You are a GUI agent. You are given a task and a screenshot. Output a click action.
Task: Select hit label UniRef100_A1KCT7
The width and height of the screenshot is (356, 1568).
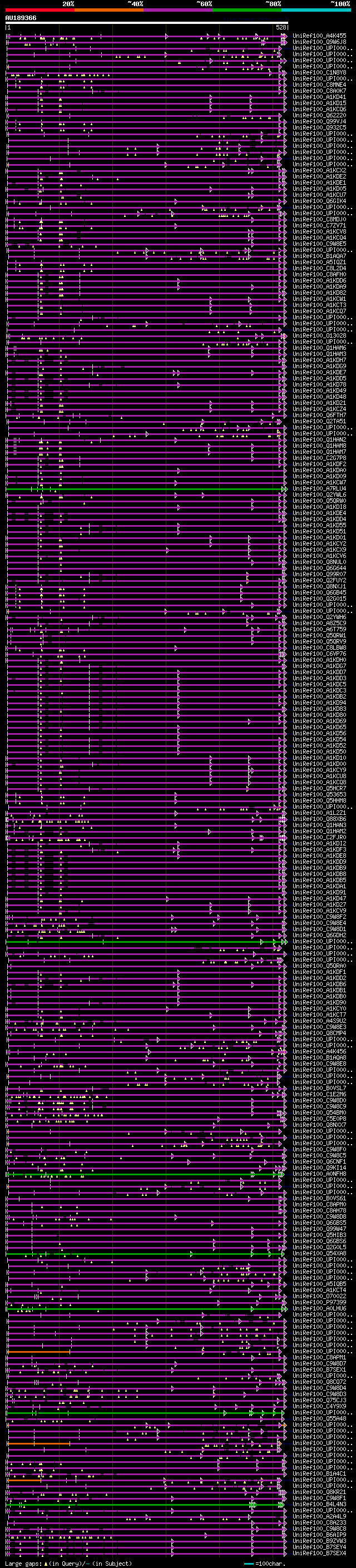tap(319, 1015)
